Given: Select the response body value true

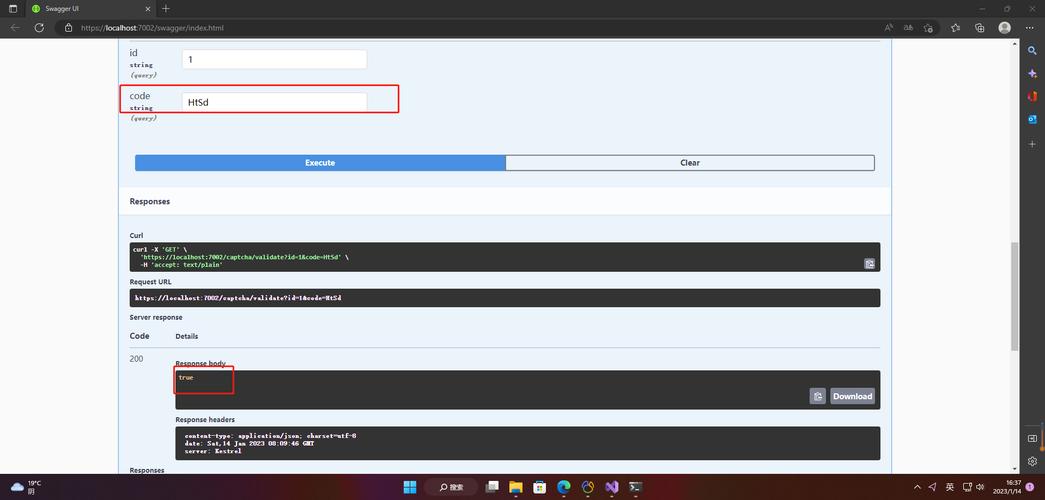Looking at the screenshot, I should coord(186,377).
